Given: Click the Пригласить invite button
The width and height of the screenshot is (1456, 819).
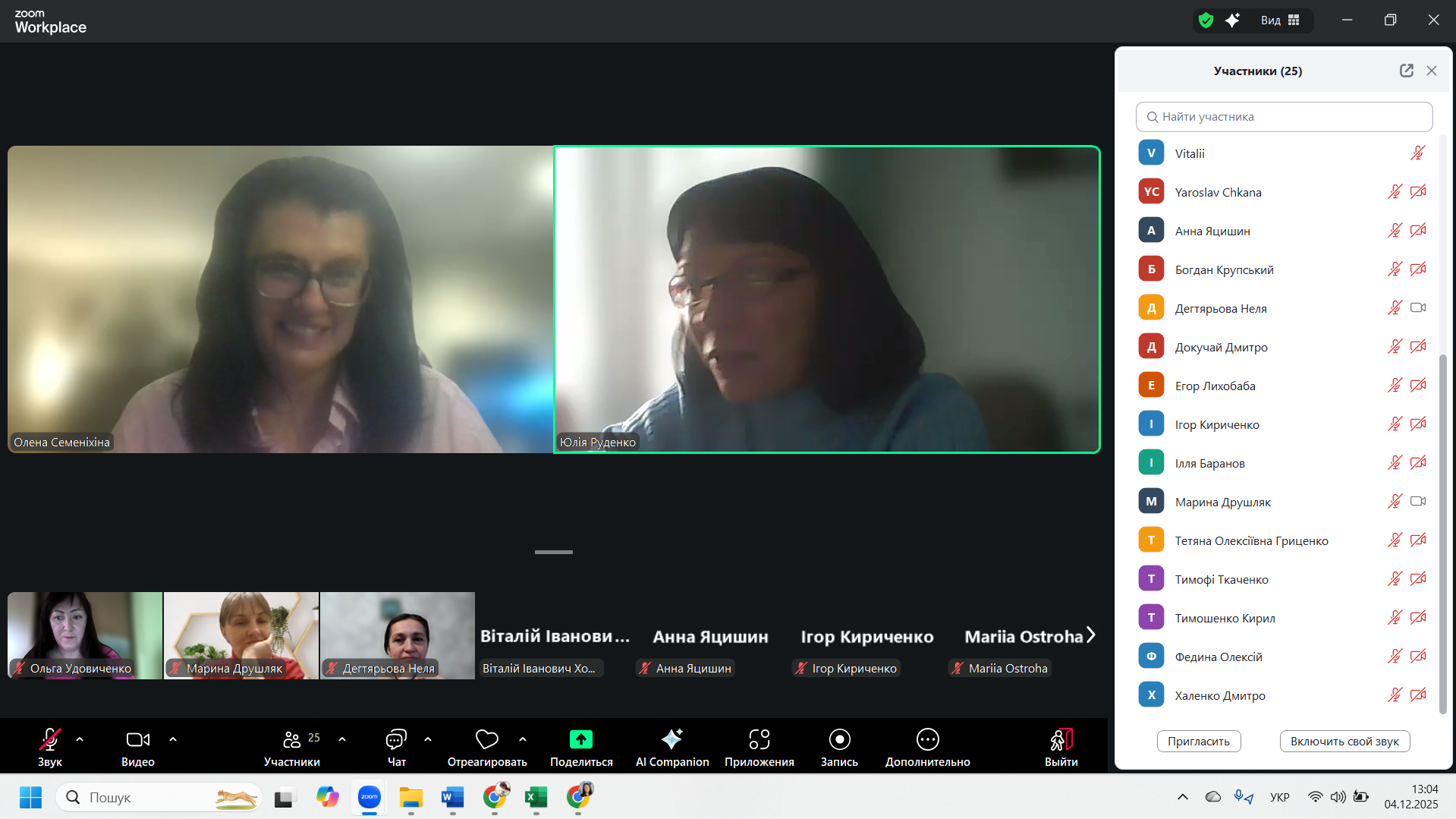Looking at the screenshot, I should [1198, 742].
